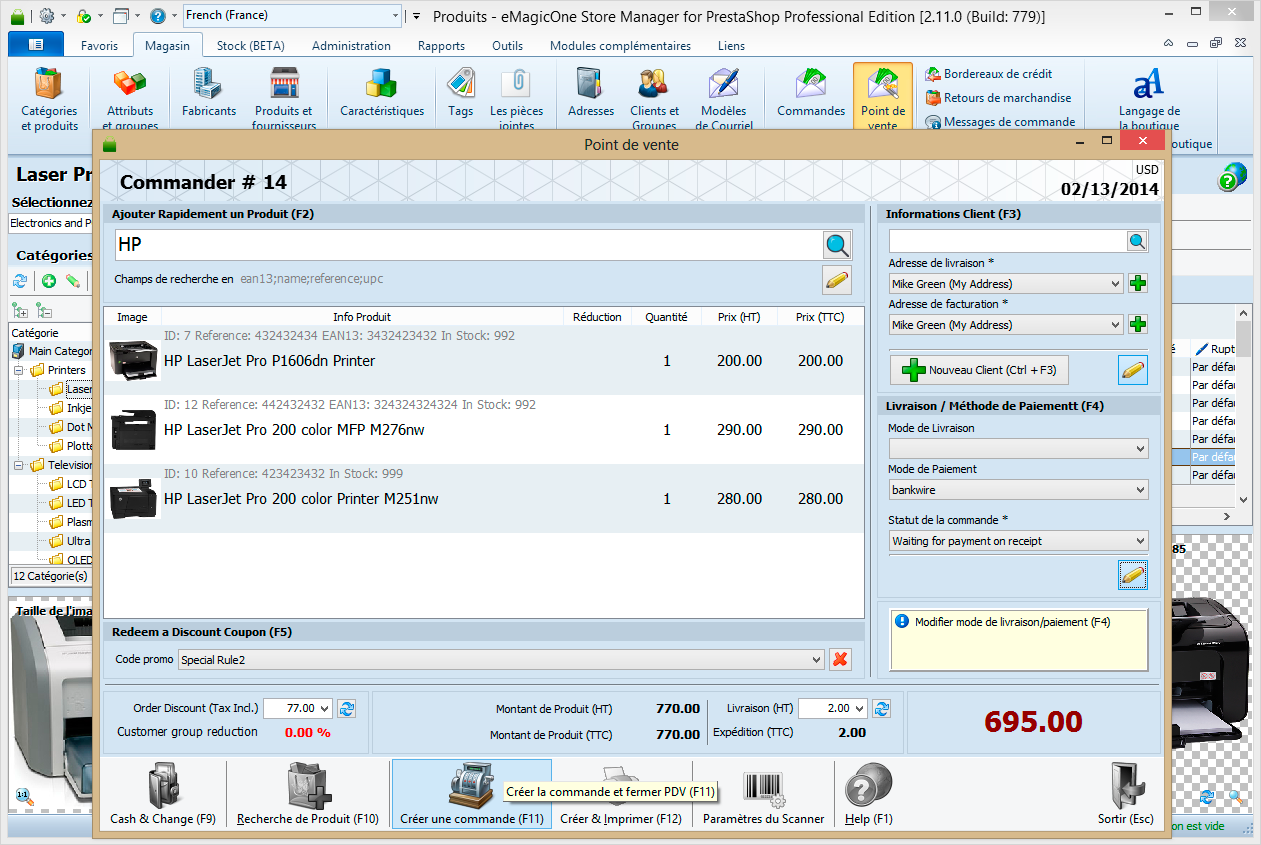Open Modèles de Courriel ribbon icon
The height and width of the screenshot is (845, 1261).
723,98
